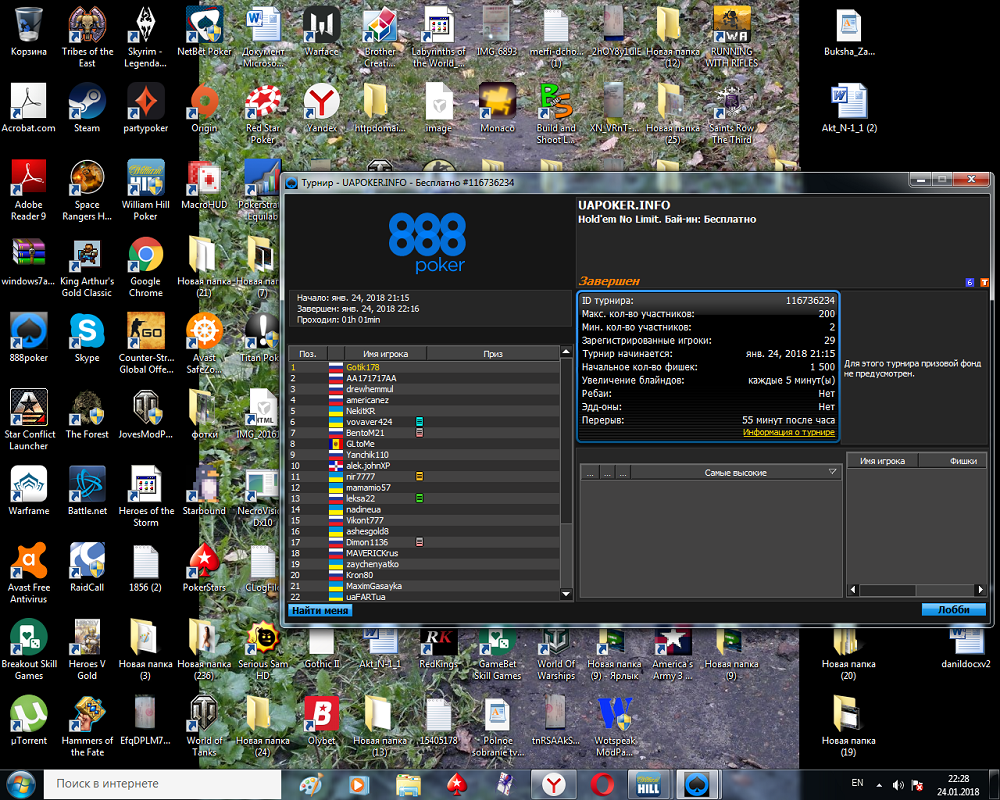Select the Avast Free Antivirus icon
The image size is (1000, 800).
coord(29,574)
